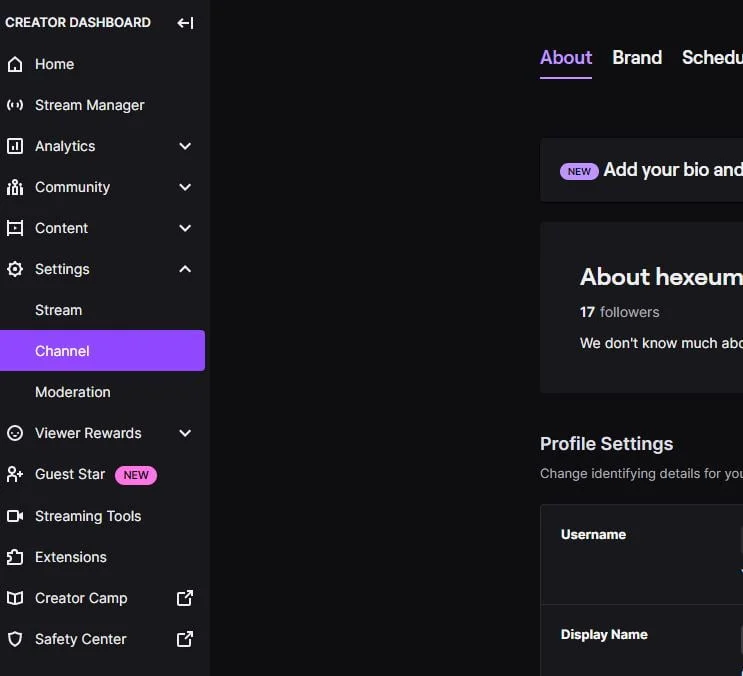The height and width of the screenshot is (676, 743).
Task: Click the NEW badge on bio banner
Action: [579, 171]
